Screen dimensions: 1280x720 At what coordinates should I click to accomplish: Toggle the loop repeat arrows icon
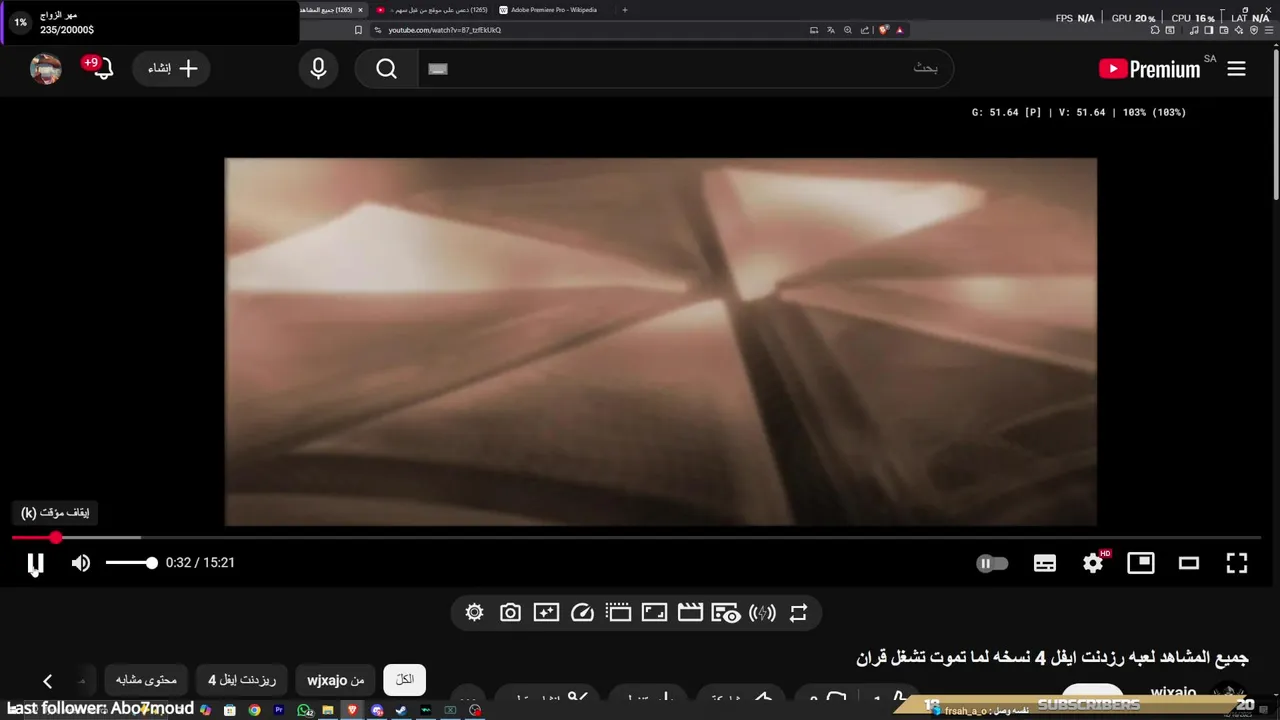click(x=798, y=613)
